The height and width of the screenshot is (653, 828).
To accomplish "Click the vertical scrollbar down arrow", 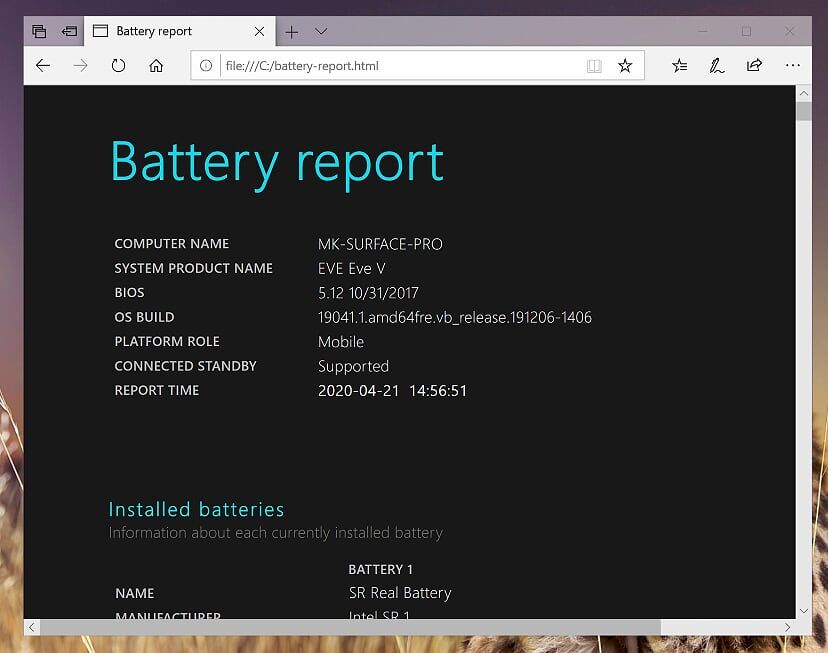I will point(804,610).
